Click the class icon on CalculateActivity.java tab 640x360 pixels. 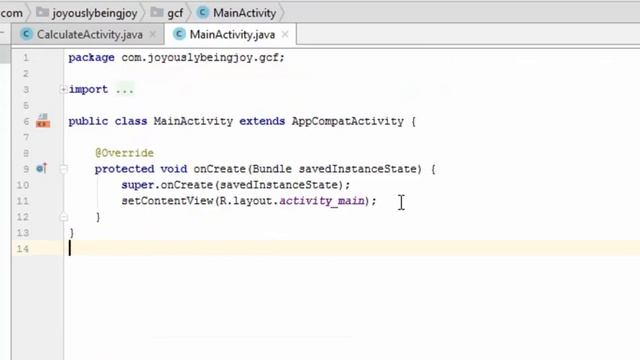pyautogui.click(x=27, y=35)
